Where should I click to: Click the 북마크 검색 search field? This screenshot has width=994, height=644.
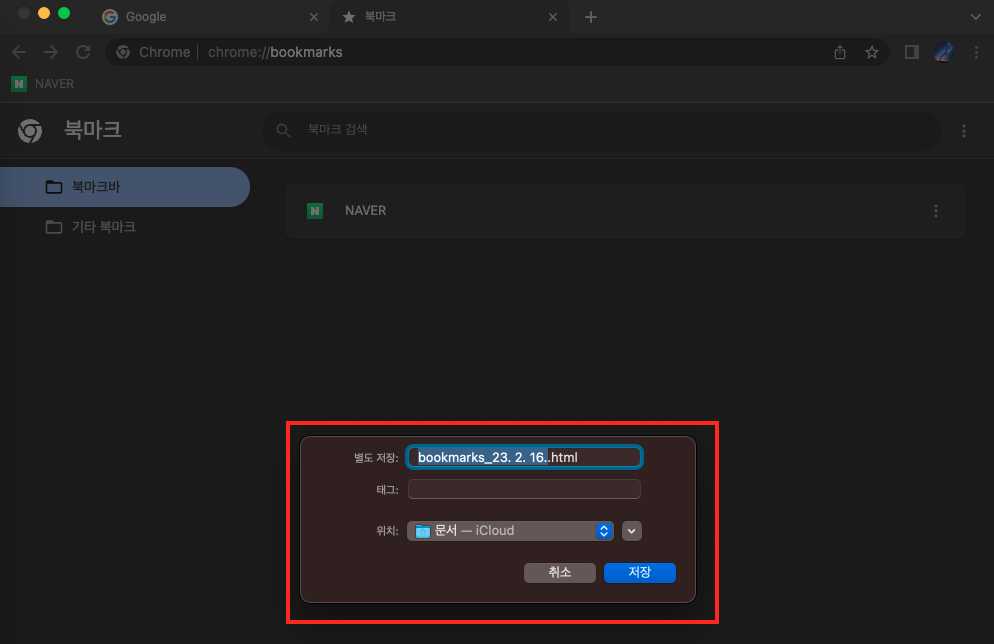point(601,131)
